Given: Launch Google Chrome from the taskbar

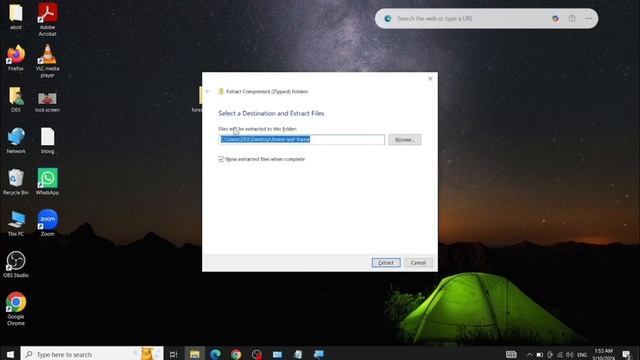Looking at the screenshot, I should click(x=236, y=354).
